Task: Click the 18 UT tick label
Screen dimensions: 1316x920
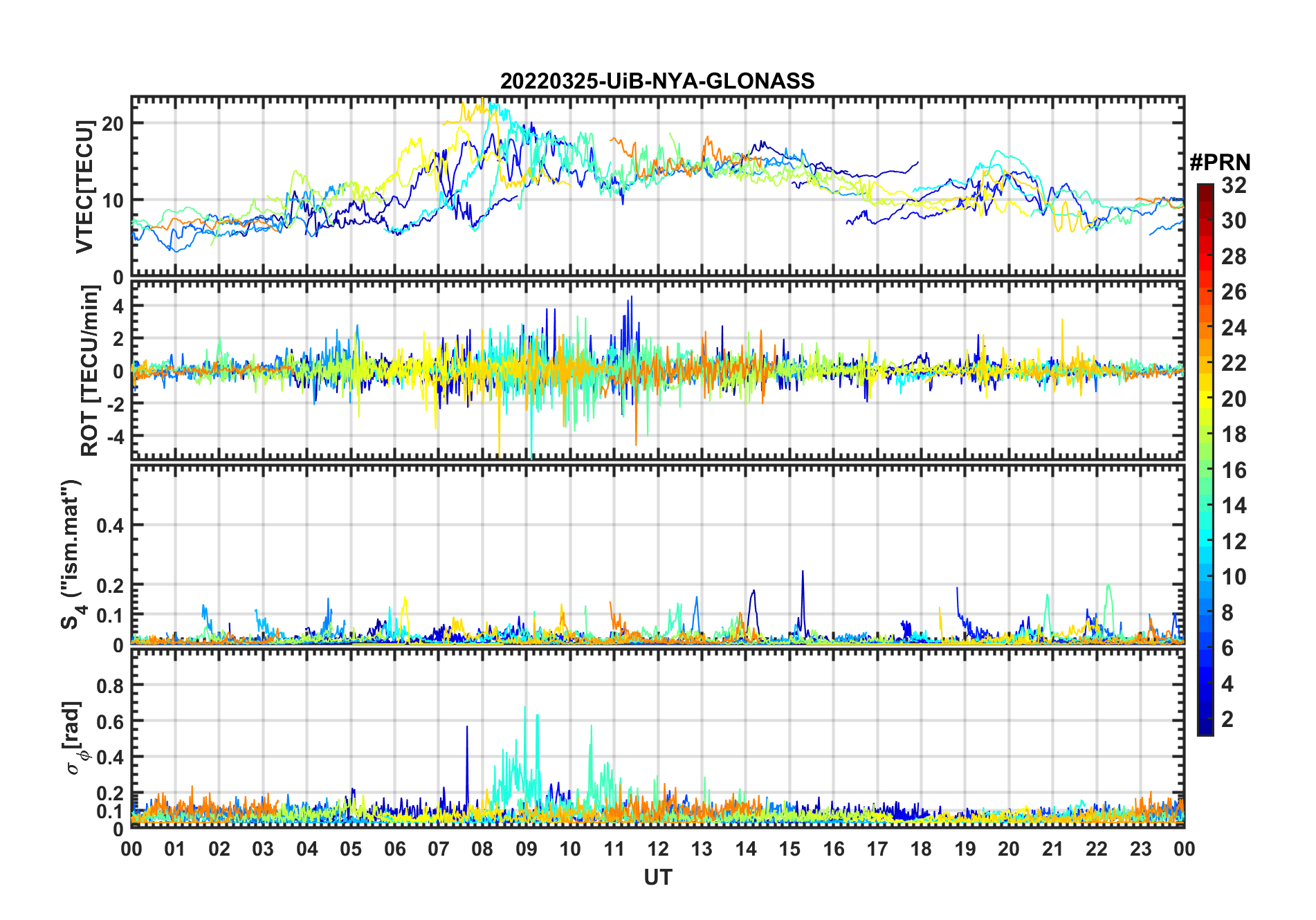Action: point(921,849)
